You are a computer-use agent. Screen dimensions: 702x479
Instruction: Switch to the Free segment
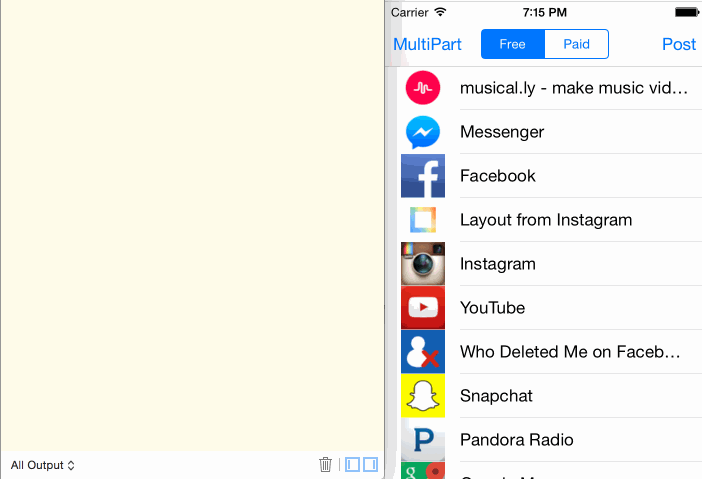click(x=513, y=44)
